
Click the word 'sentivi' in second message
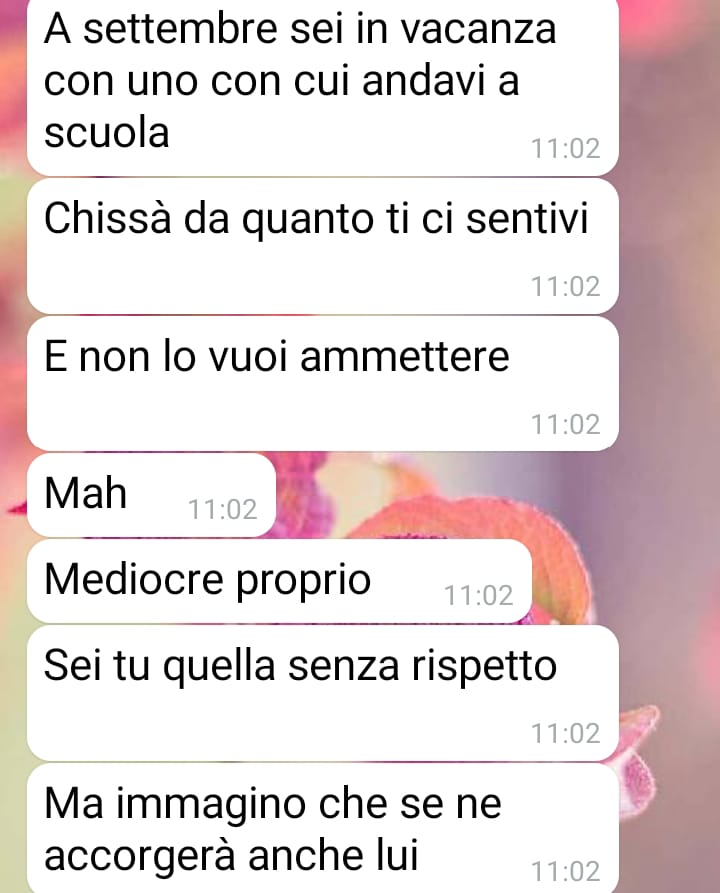click(x=527, y=219)
